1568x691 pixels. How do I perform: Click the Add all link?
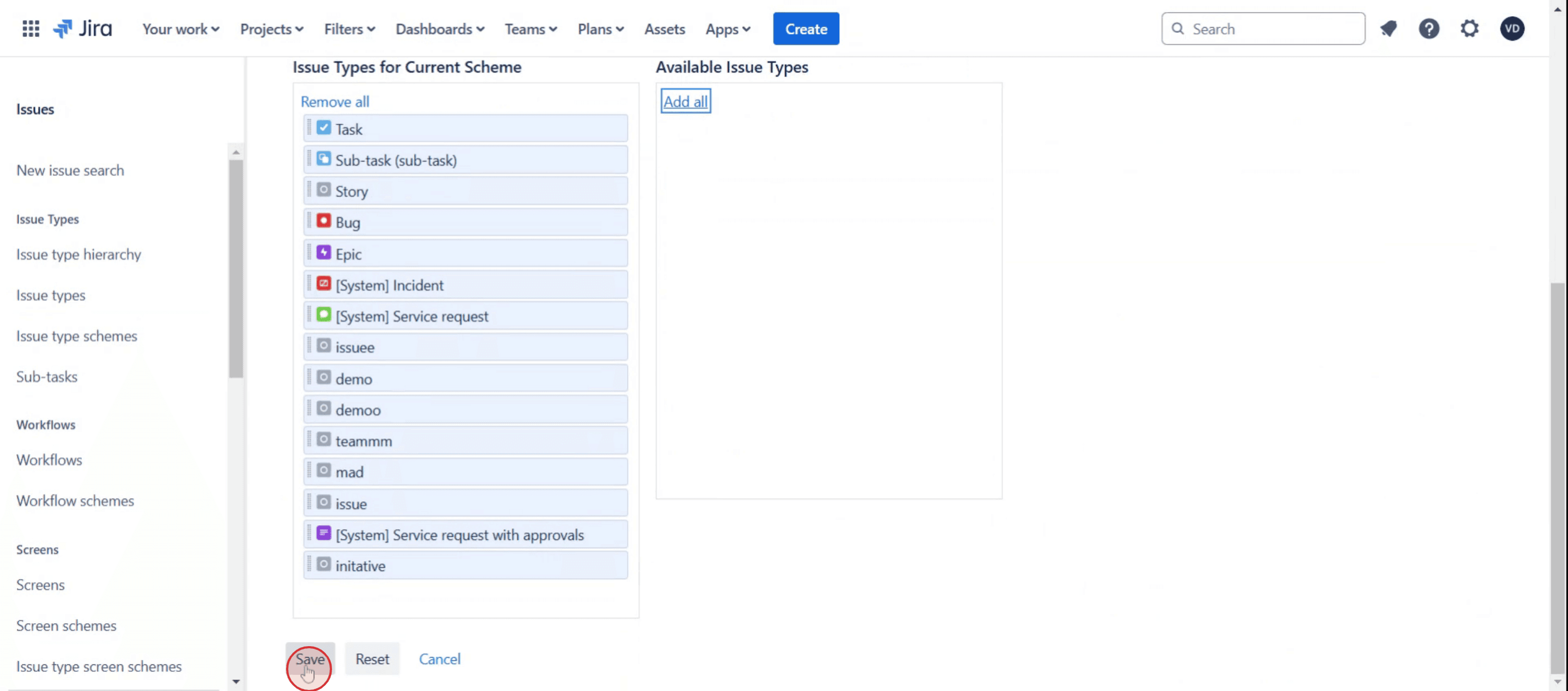[x=685, y=102]
